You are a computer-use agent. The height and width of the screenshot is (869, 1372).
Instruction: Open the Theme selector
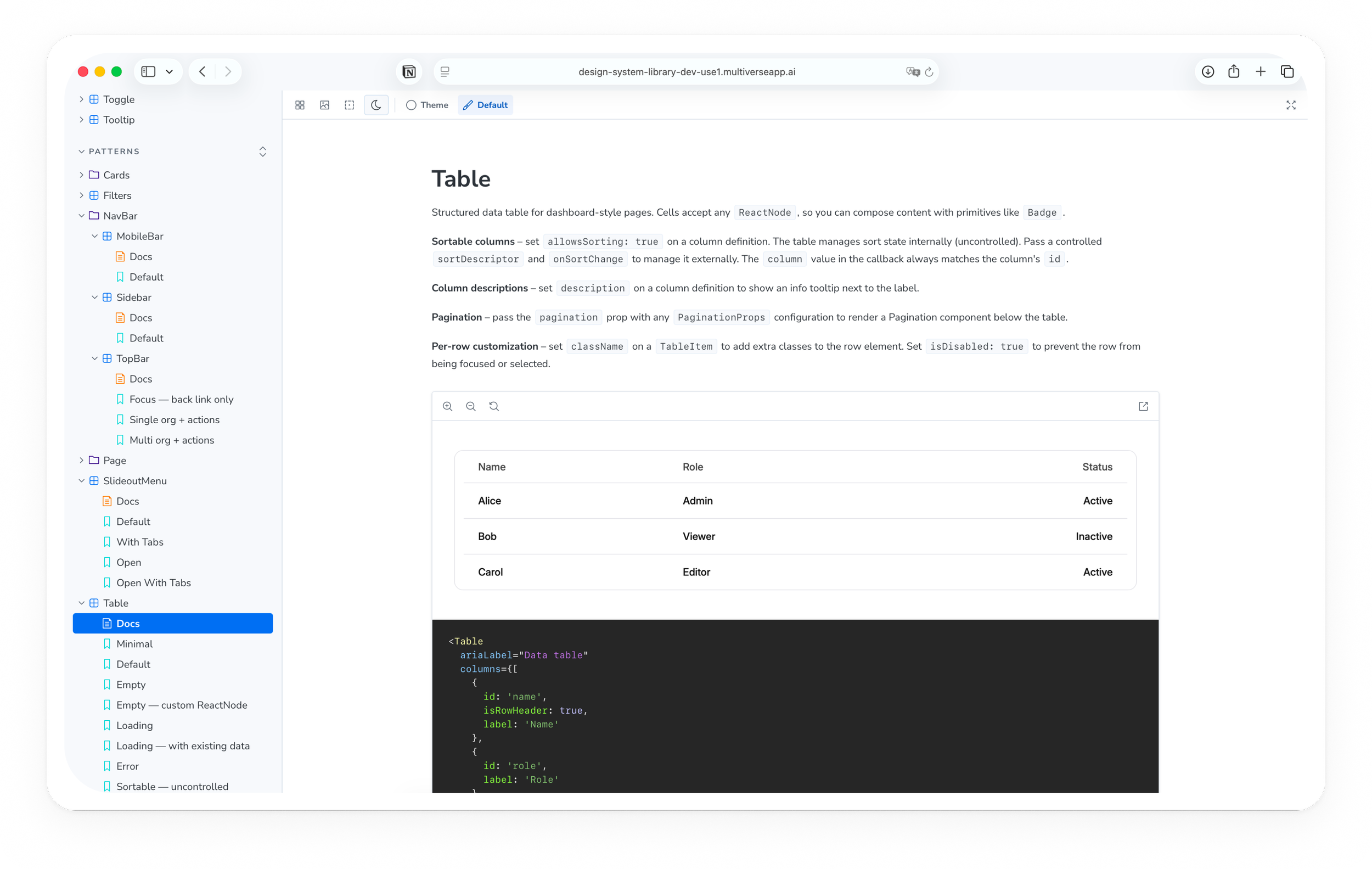[427, 105]
